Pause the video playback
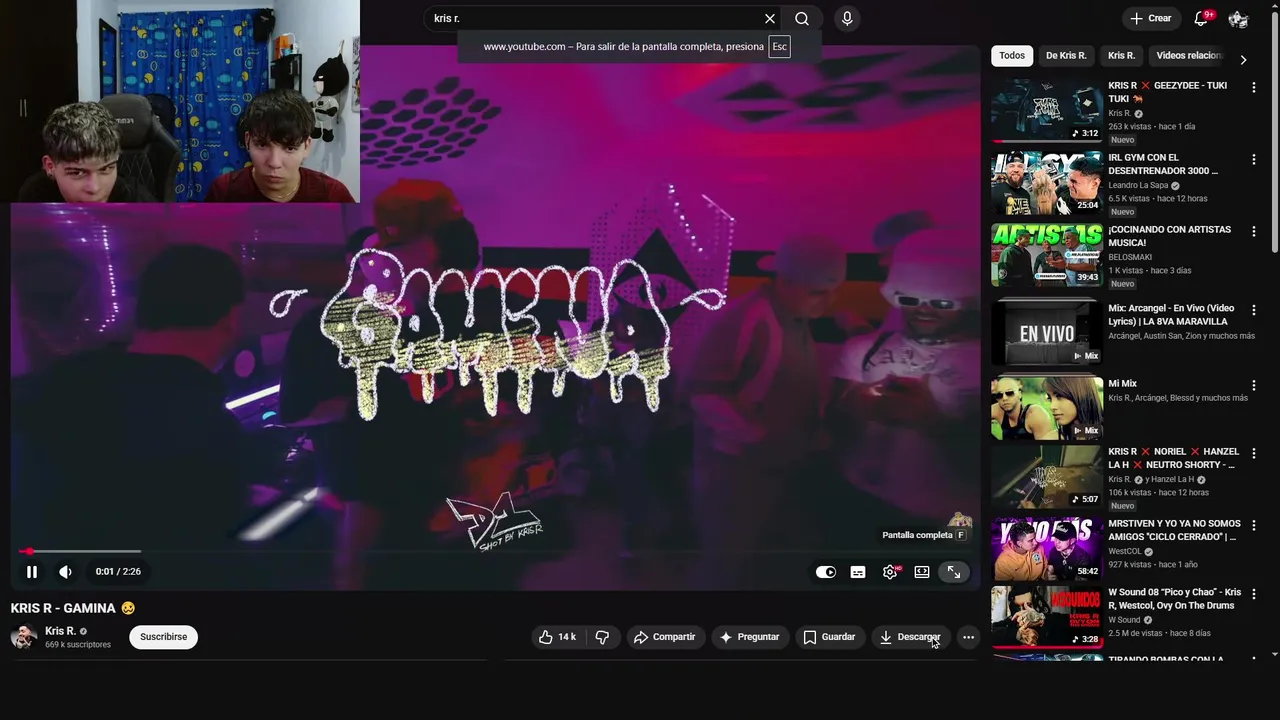1280x720 pixels. 31,572
